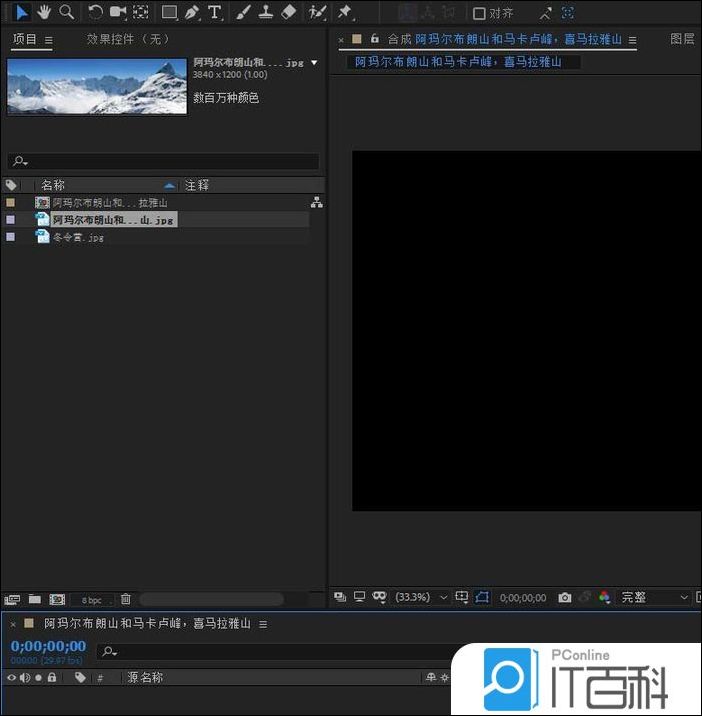Take a snapshot with the camera icon

(565, 597)
